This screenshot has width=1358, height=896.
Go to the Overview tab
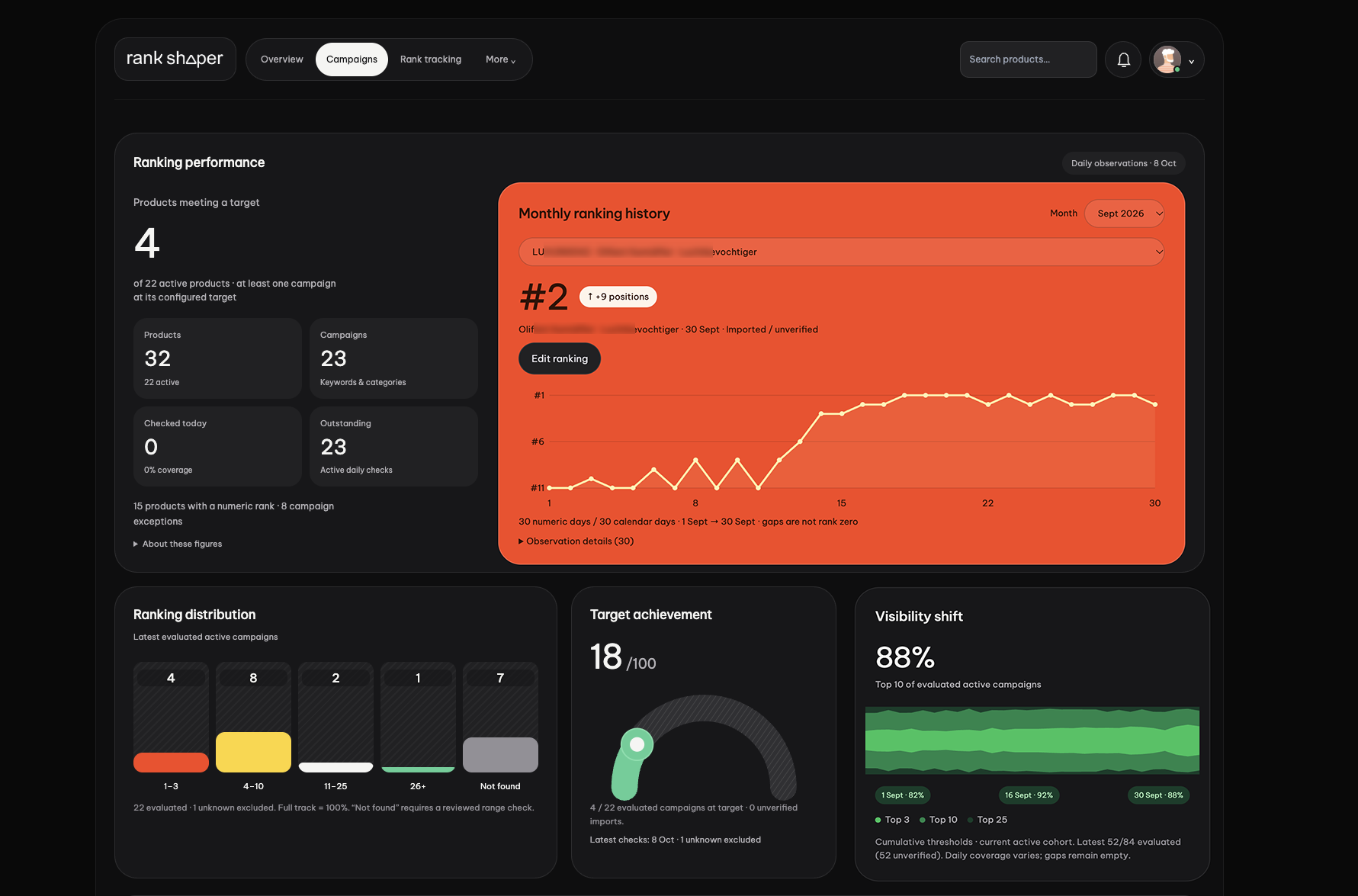click(282, 59)
